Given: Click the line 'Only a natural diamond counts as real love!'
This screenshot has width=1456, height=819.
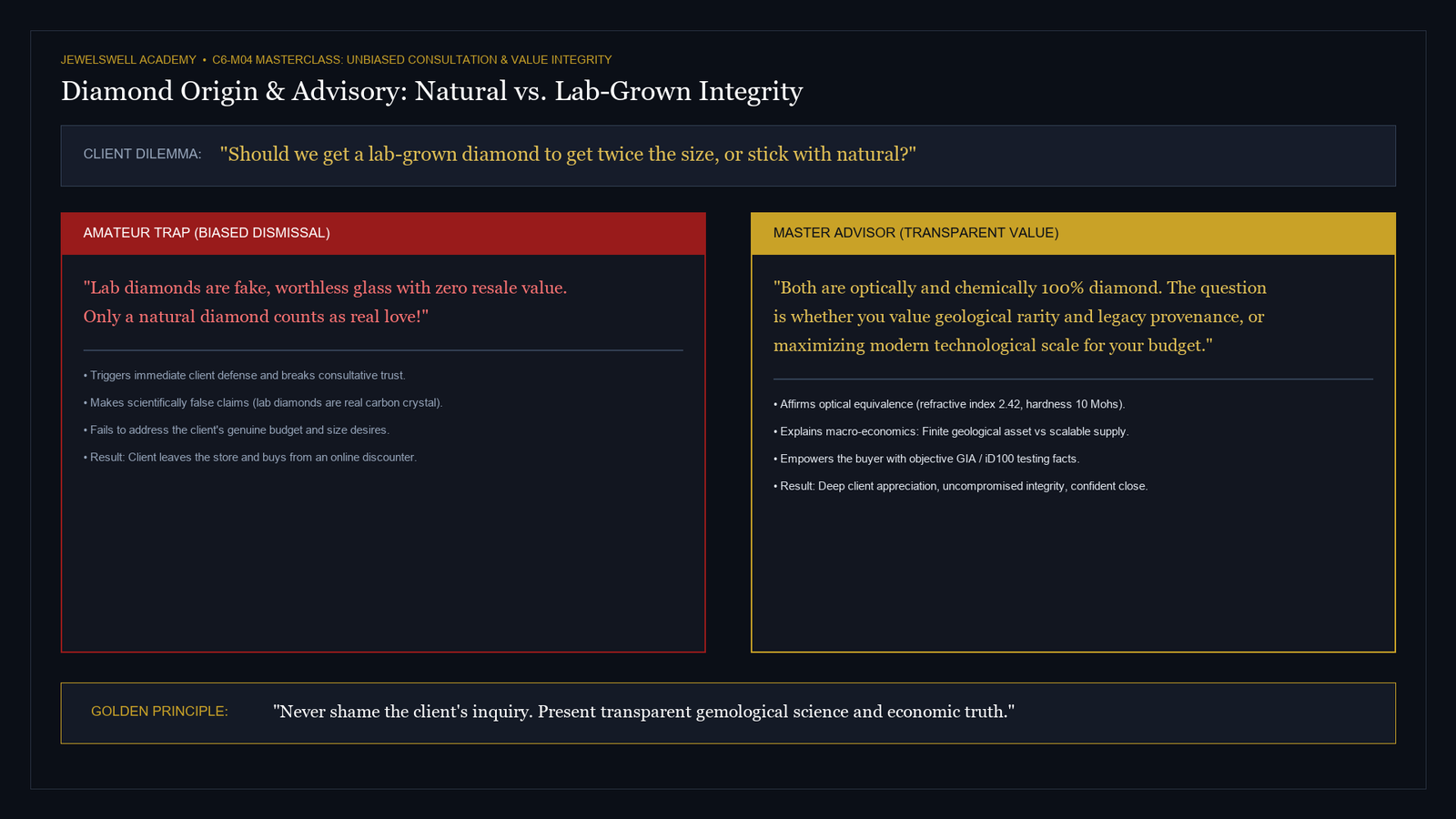Looking at the screenshot, I should (x=256, y=317).
